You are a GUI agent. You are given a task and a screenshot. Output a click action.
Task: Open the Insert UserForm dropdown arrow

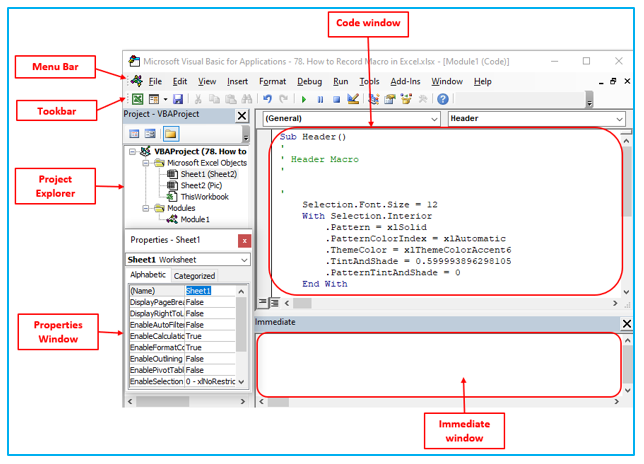point(166,99)
